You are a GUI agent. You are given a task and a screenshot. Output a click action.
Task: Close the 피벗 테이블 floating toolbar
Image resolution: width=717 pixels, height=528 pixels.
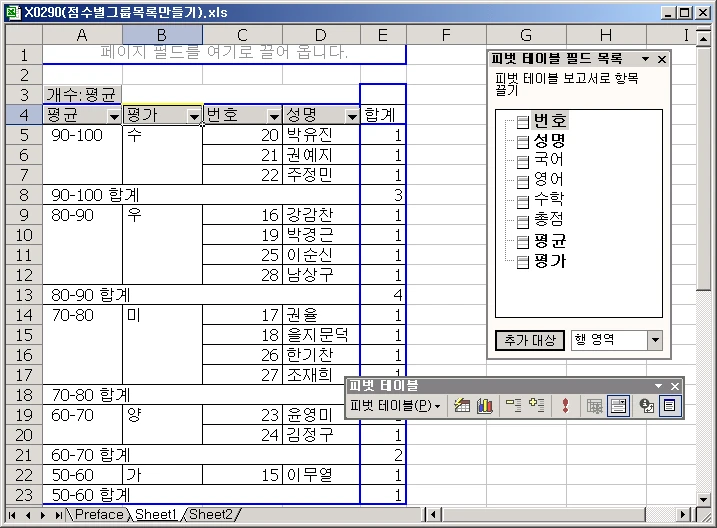click(x=674, y=386)
